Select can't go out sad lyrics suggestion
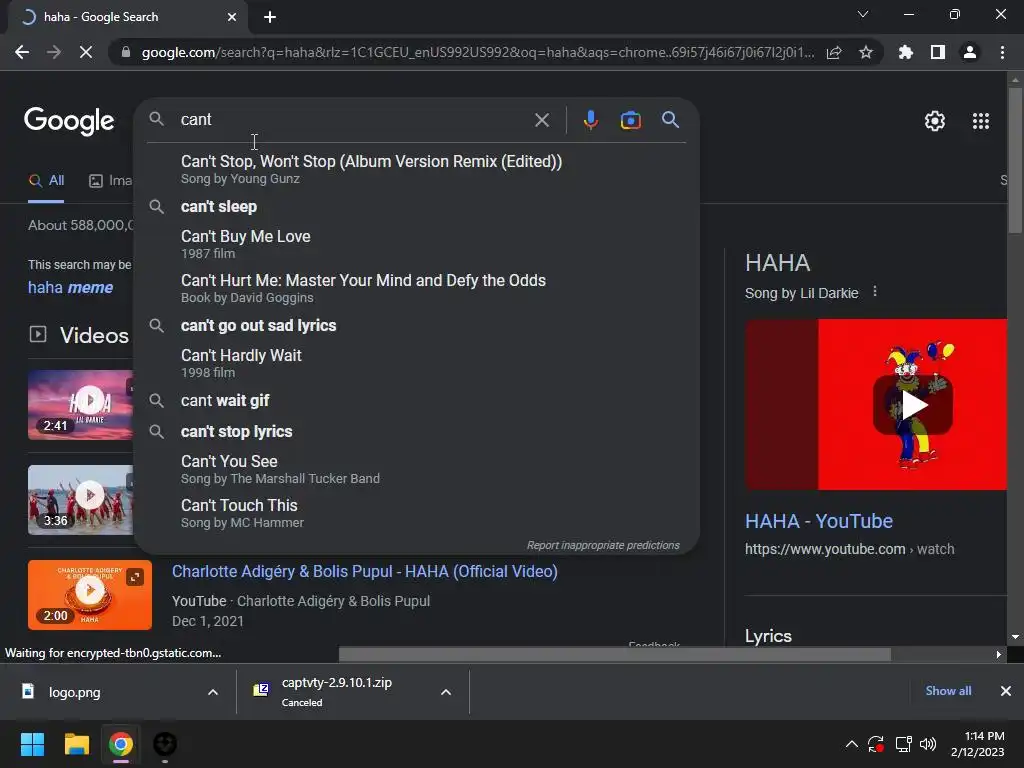Screen dimensions: 1024x768 tap(417, 325)
